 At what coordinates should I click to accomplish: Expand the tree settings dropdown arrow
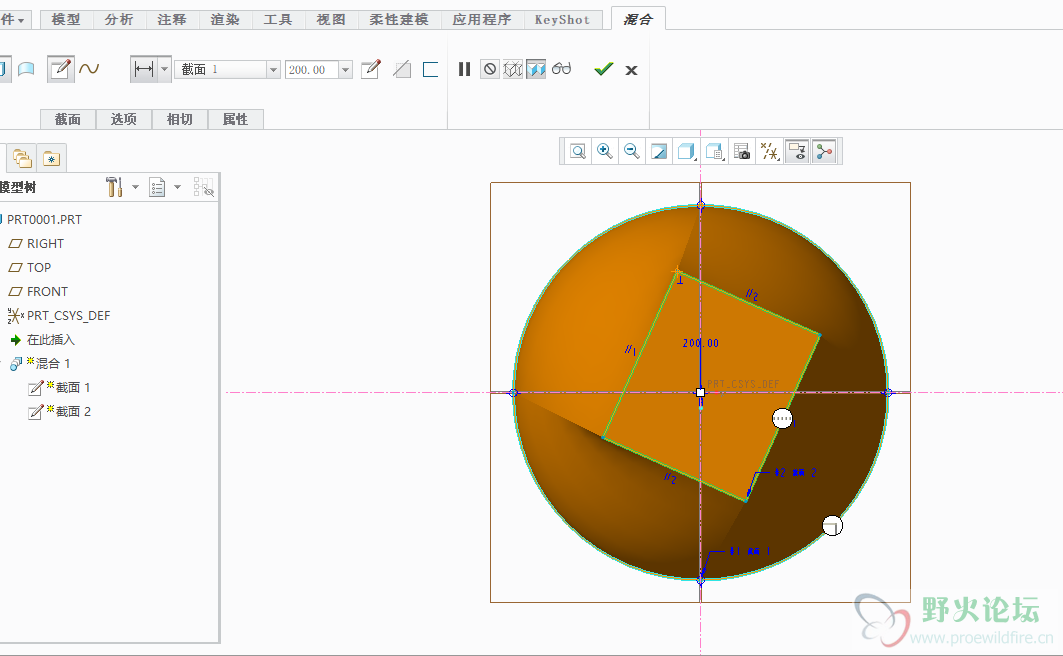tap(135, 187)
